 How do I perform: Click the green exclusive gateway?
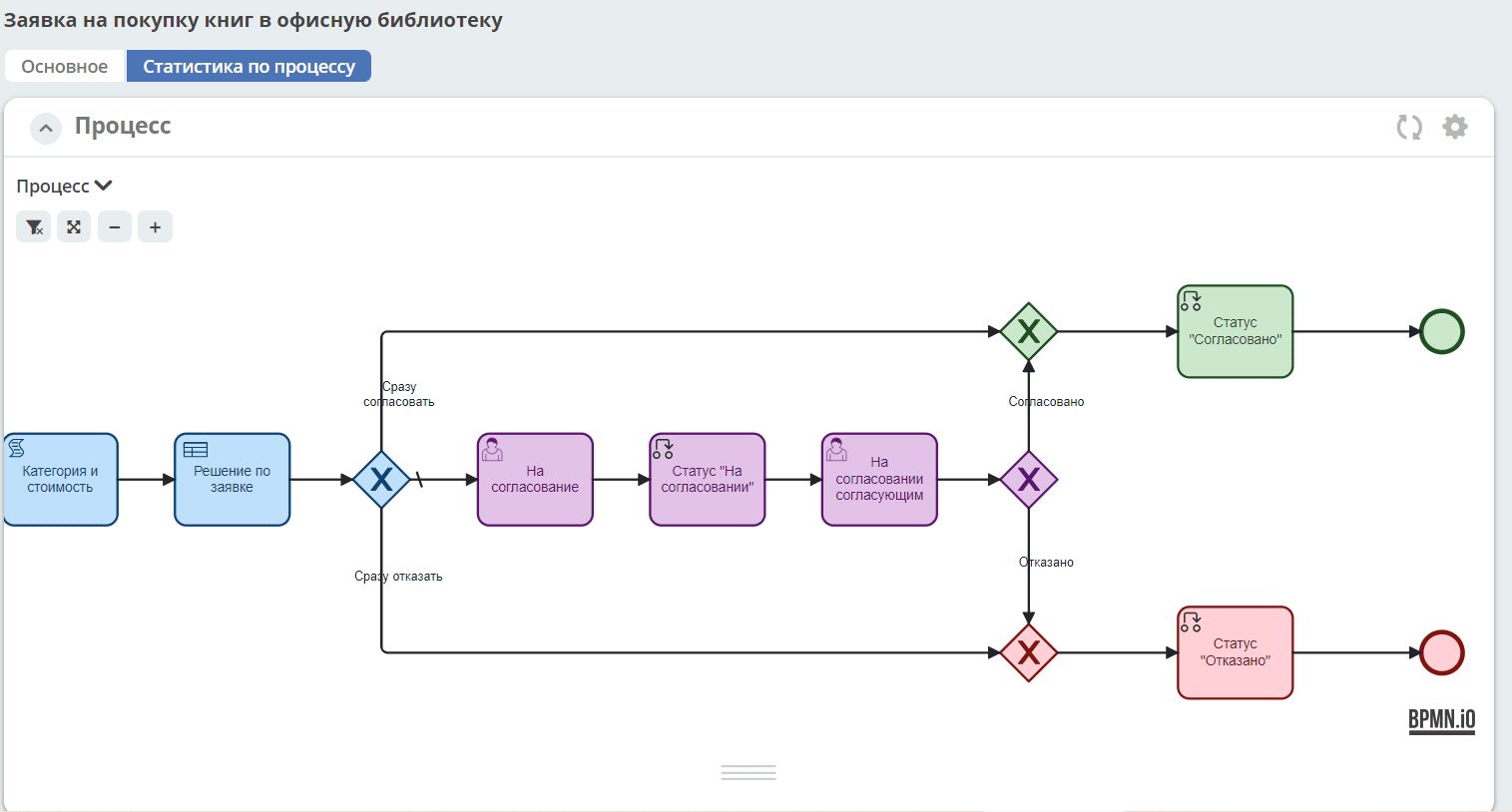(x=1029, y=332)
